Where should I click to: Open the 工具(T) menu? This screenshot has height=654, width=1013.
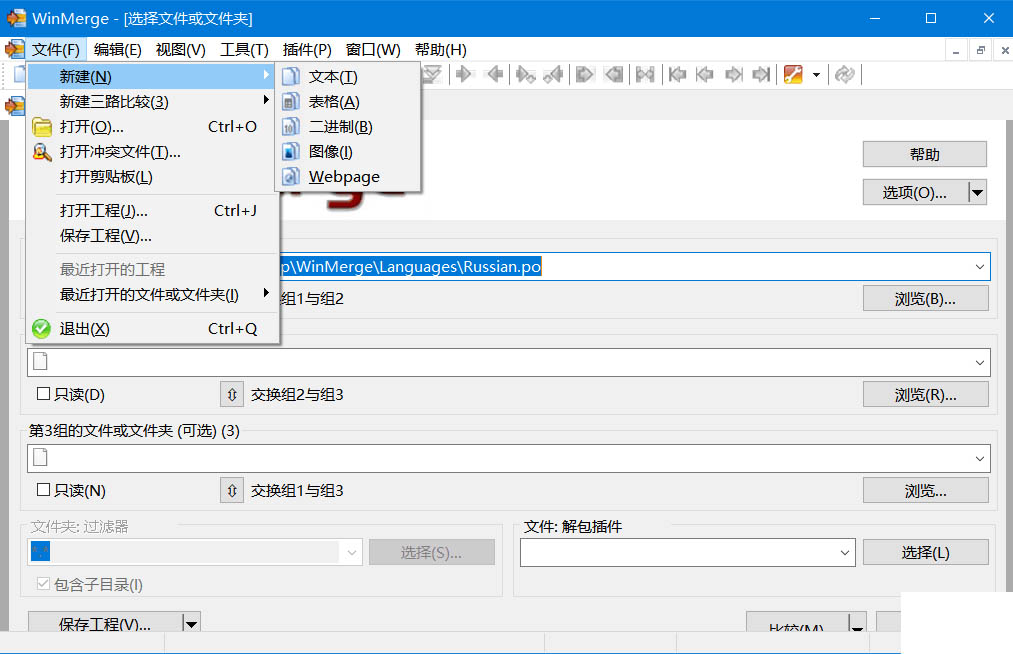tap(244, 50)
